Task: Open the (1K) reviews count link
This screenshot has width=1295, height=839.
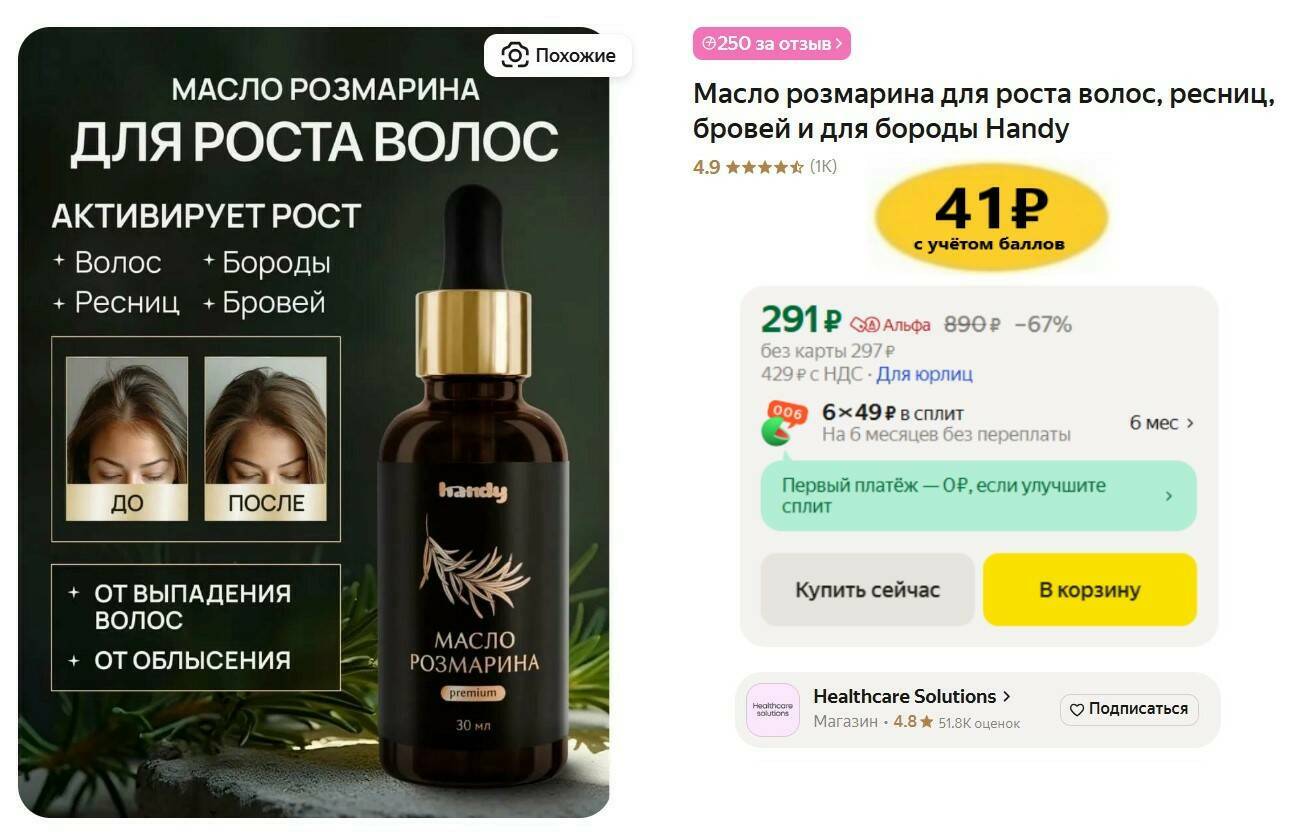Action: click(x=823, y=167)
